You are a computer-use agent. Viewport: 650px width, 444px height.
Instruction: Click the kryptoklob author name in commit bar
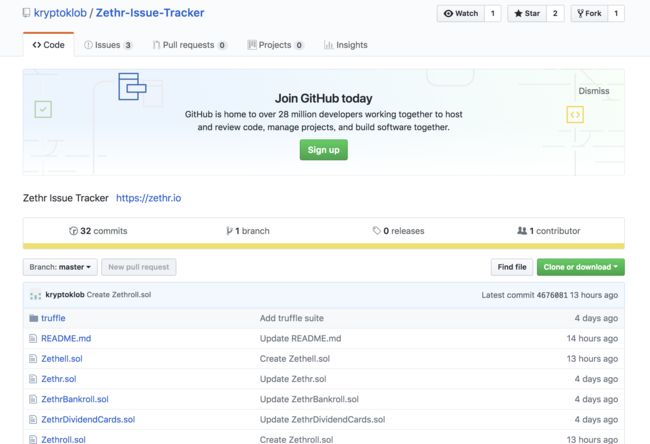65,295
